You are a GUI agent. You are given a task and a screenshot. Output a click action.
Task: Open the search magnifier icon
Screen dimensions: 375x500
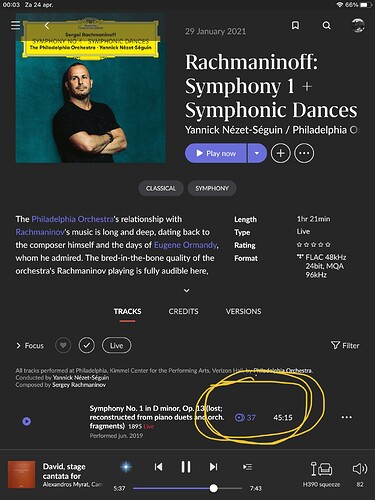click(x=327, y=25)
